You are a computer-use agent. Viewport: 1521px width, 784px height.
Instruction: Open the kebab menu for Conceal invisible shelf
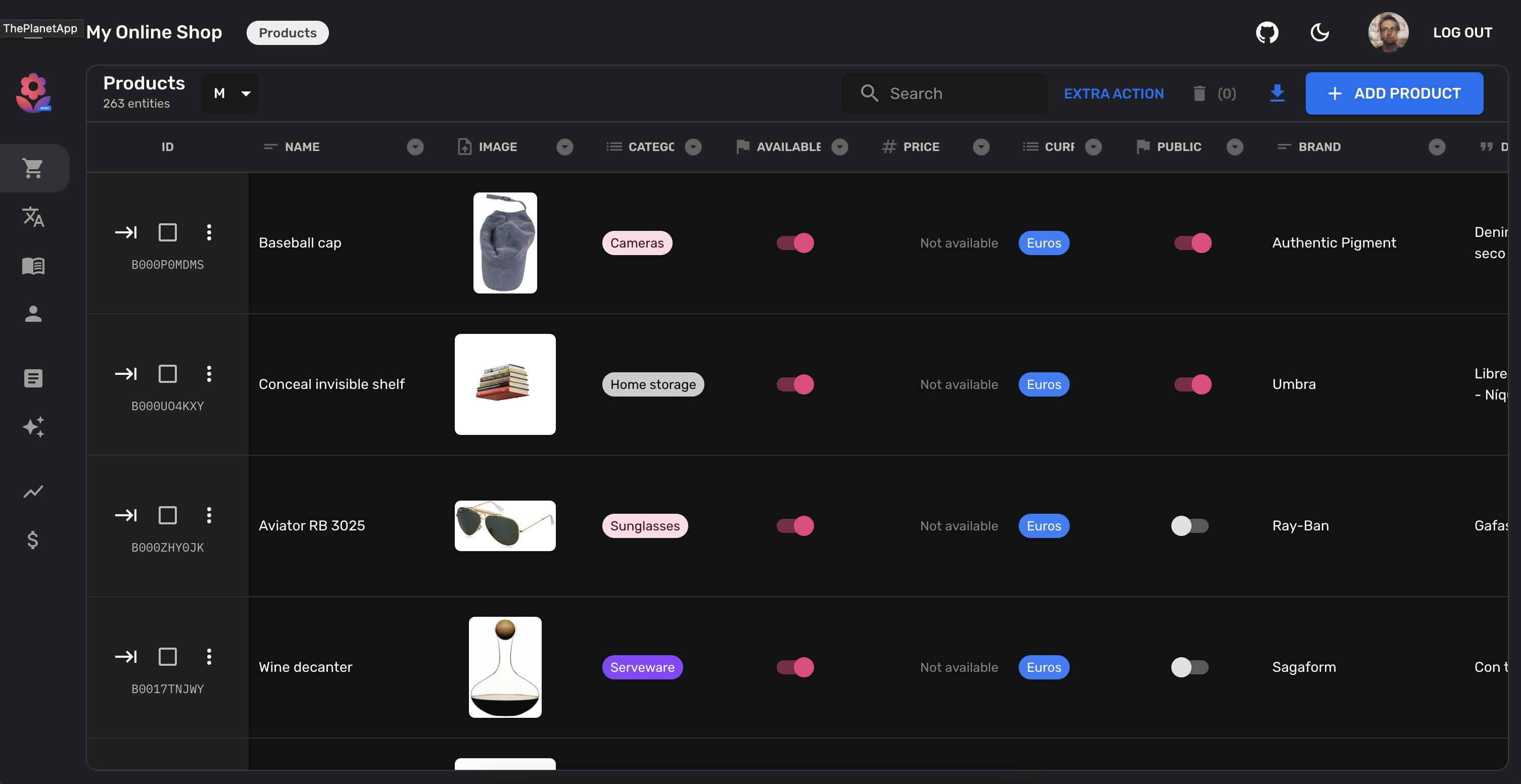pyautogui.click(x=210, y=373)
